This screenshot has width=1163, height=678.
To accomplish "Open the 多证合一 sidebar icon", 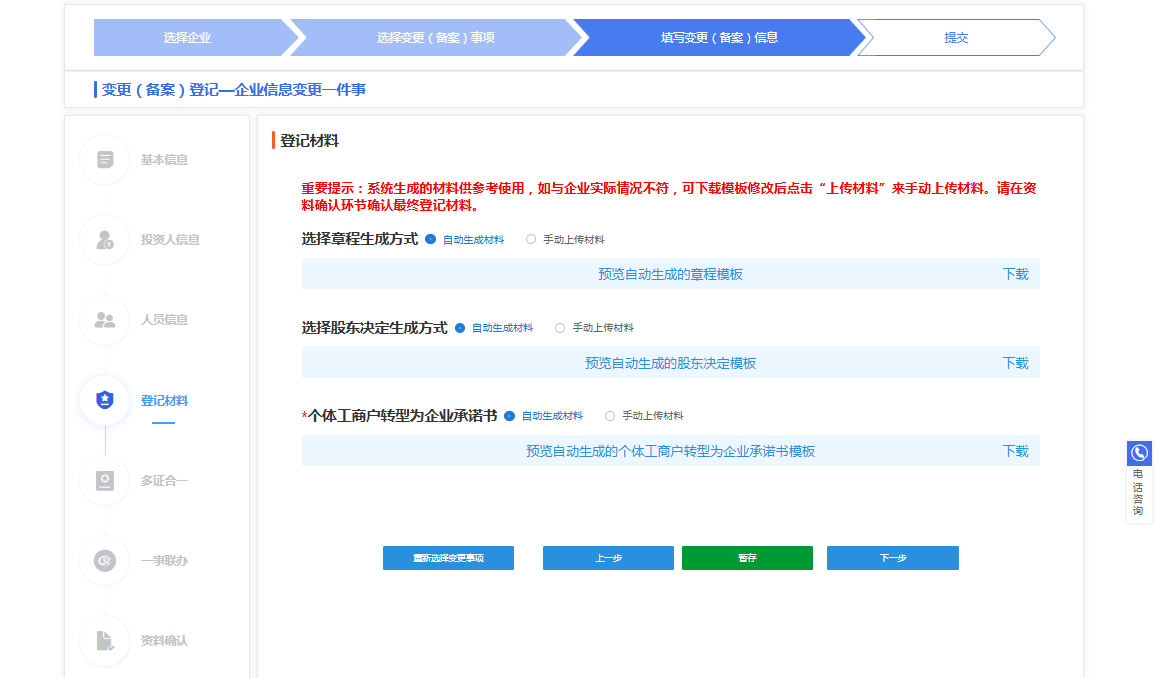I will tap(105, 481).
